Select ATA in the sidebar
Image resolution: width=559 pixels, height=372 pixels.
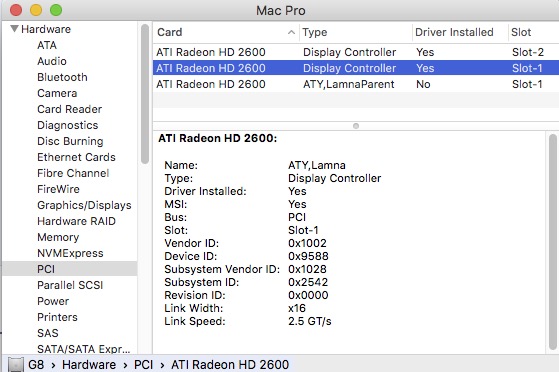(47, 45)
